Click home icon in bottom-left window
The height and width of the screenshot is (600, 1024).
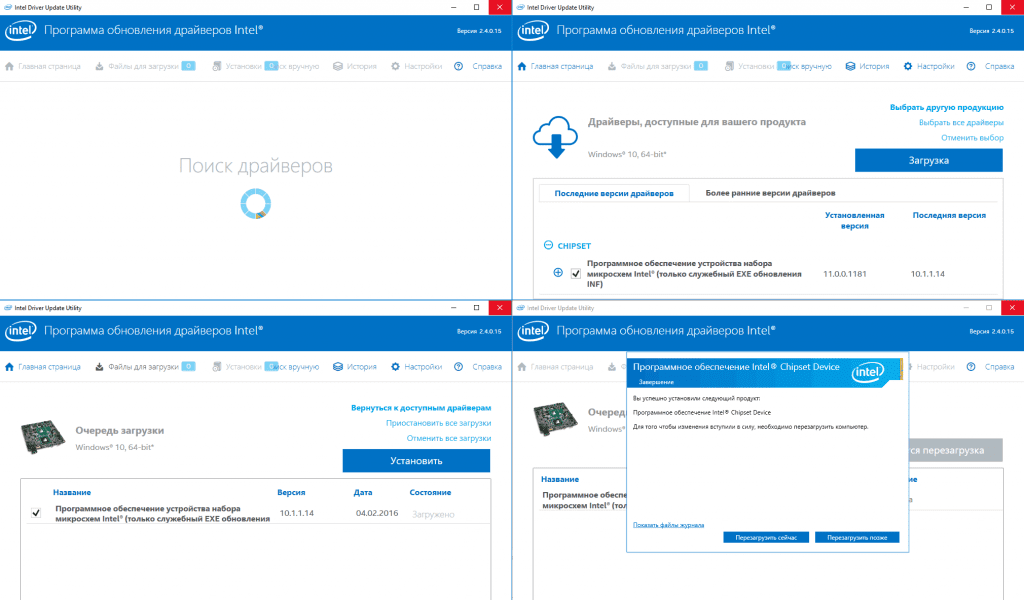(9, 366)
